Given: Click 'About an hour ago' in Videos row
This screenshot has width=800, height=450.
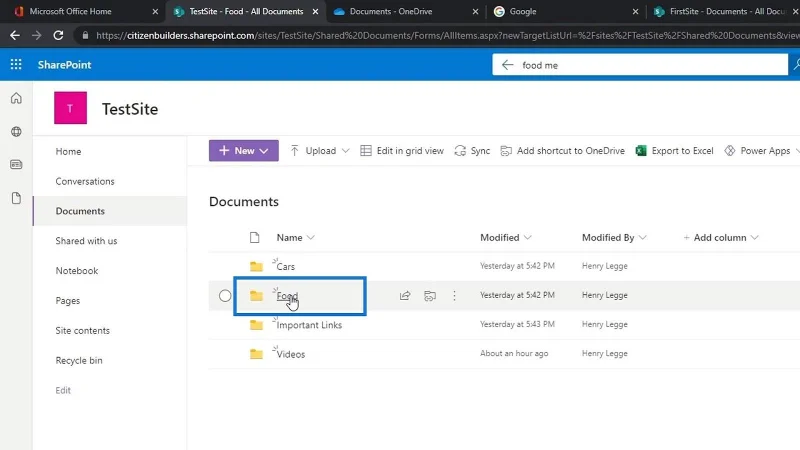Looking at the screenshot, I should 514,353.
